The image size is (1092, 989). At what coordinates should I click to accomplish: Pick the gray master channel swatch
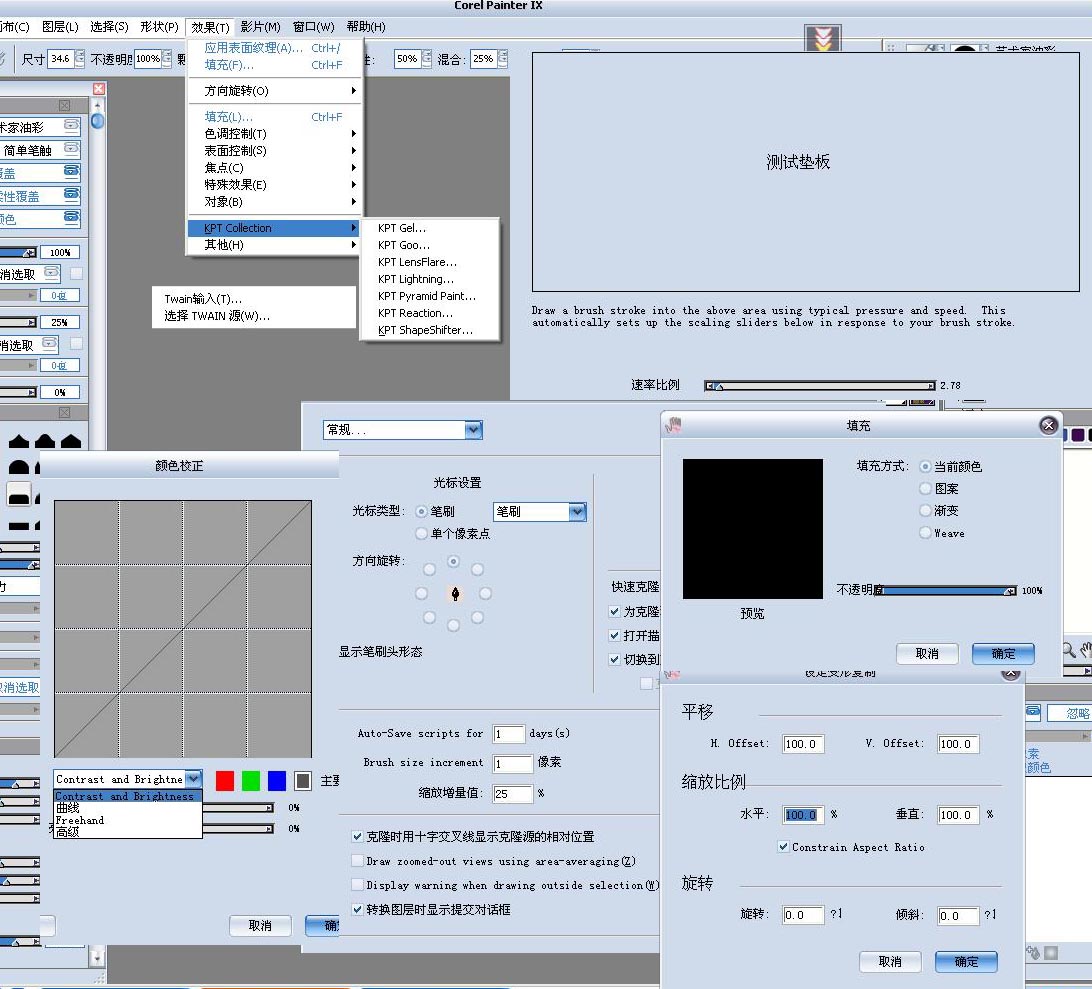coord(302,781)
